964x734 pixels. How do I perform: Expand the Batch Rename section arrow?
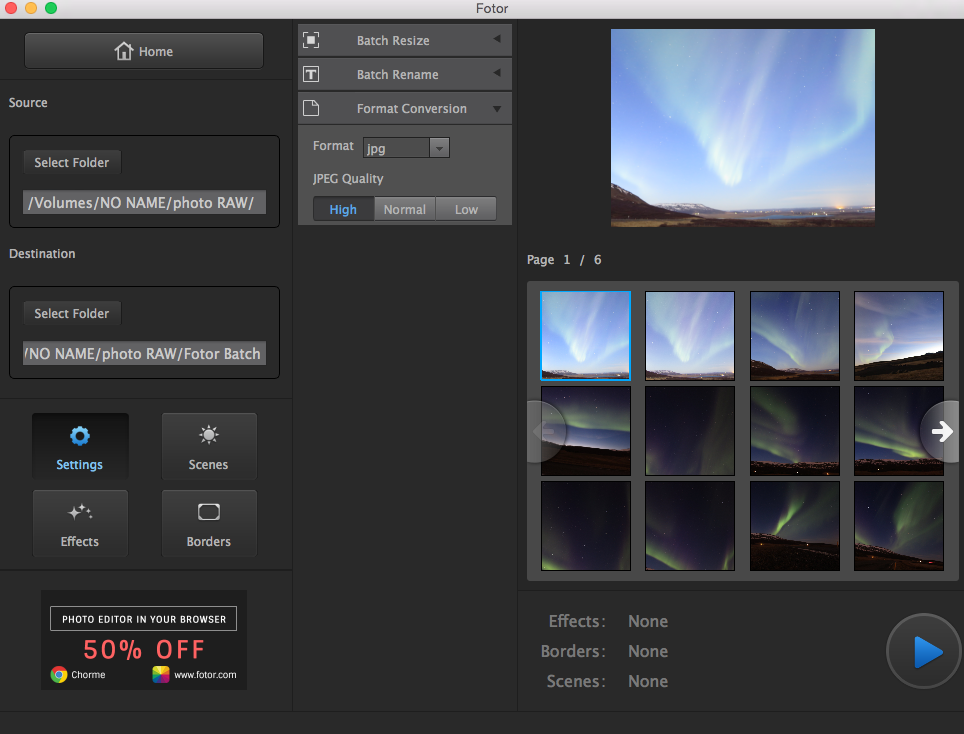(496, 74)
